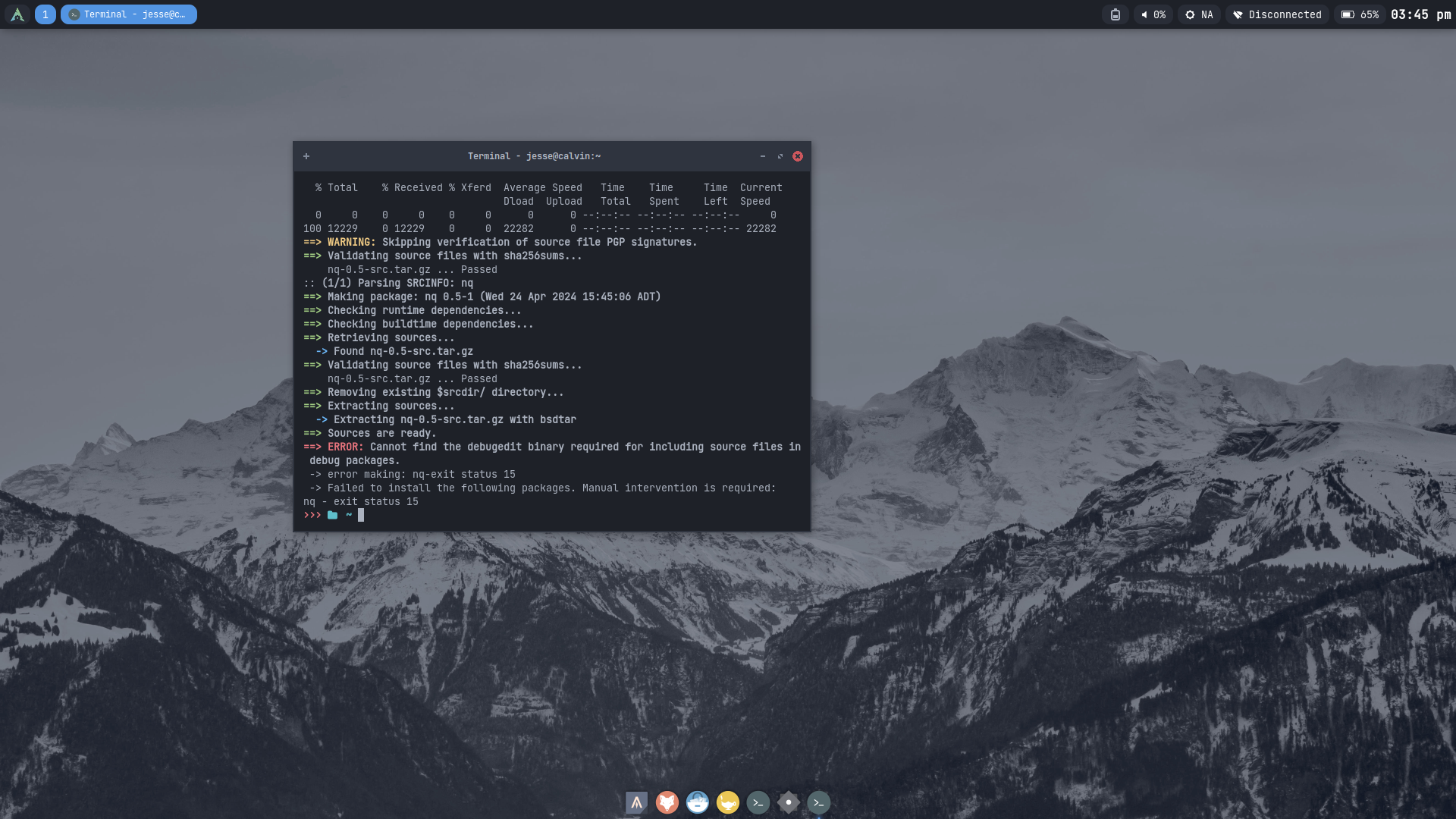Click the battery 65% indicator
The image size is (1456, 819).
click(x=1360, y=14)
